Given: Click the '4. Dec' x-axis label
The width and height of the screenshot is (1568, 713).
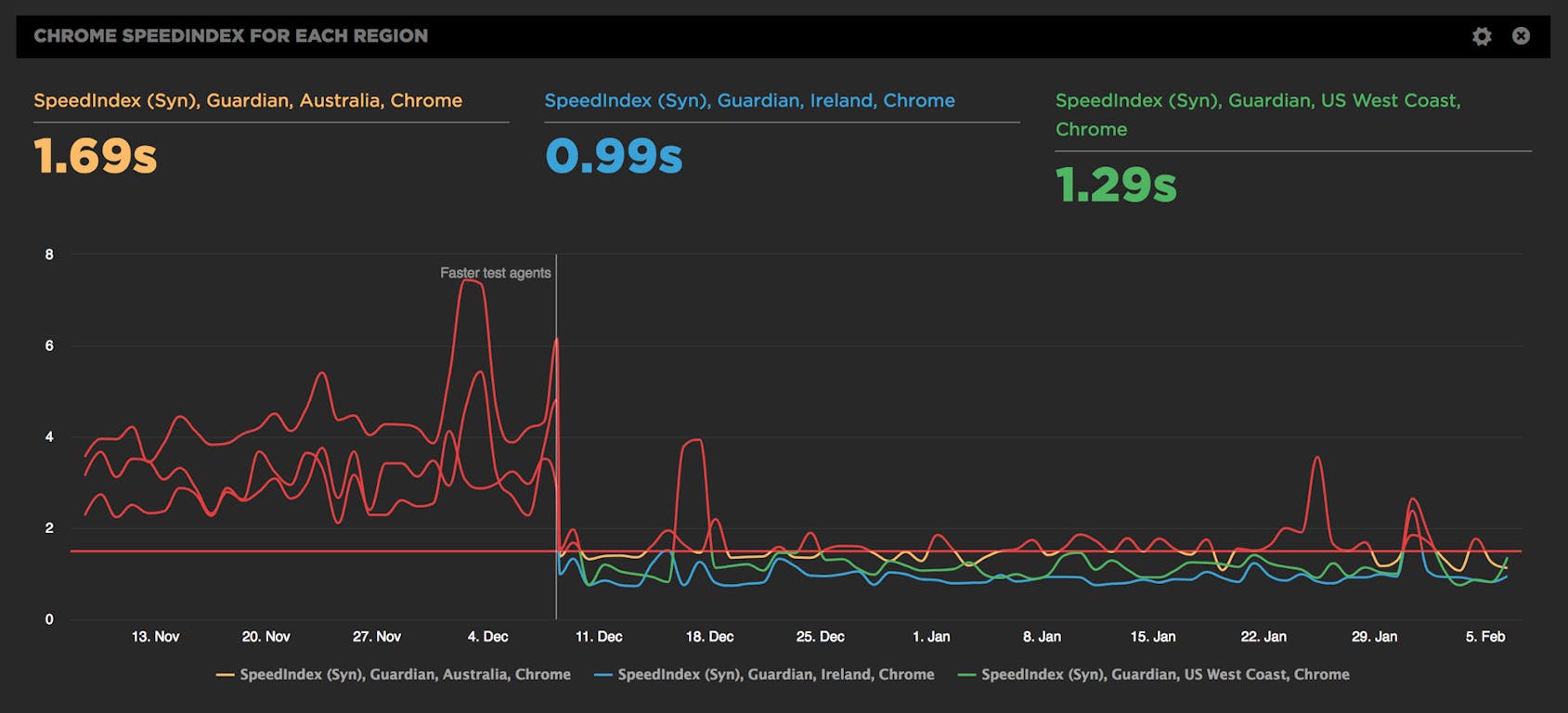Looking at the screenshot, I should (x=487, y=637).
